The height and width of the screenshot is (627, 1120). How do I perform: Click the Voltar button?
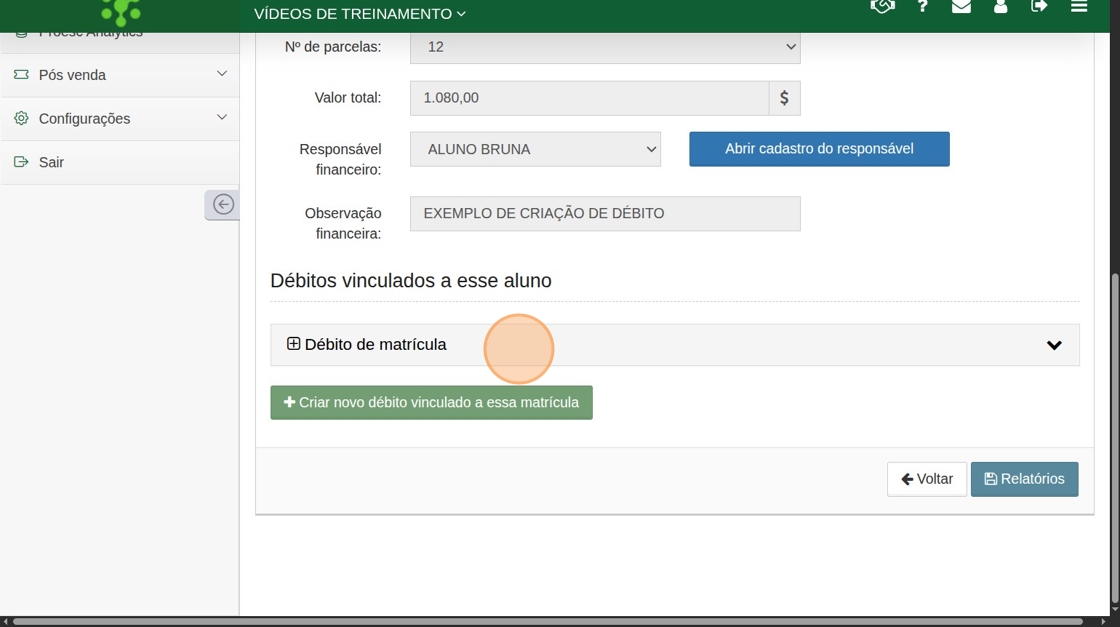pyautogui.click(x=927, y=479)
